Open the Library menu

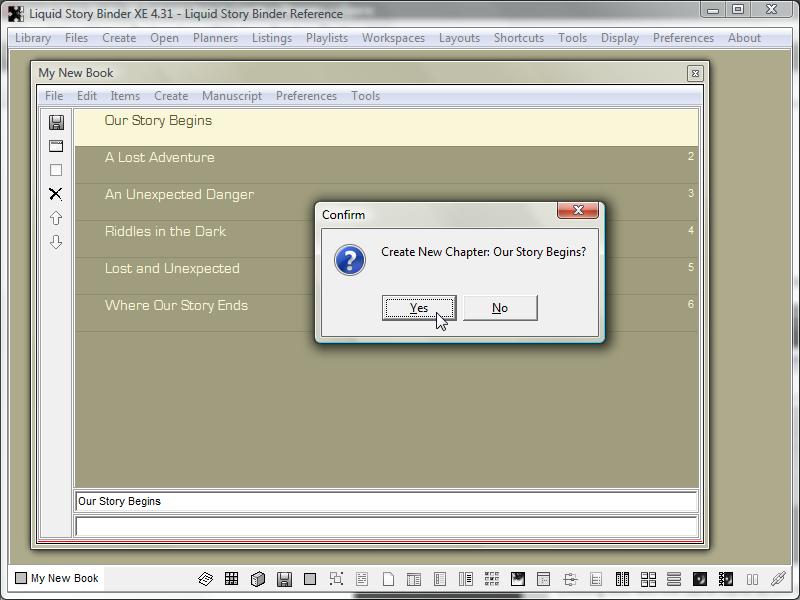coord(33,38)
